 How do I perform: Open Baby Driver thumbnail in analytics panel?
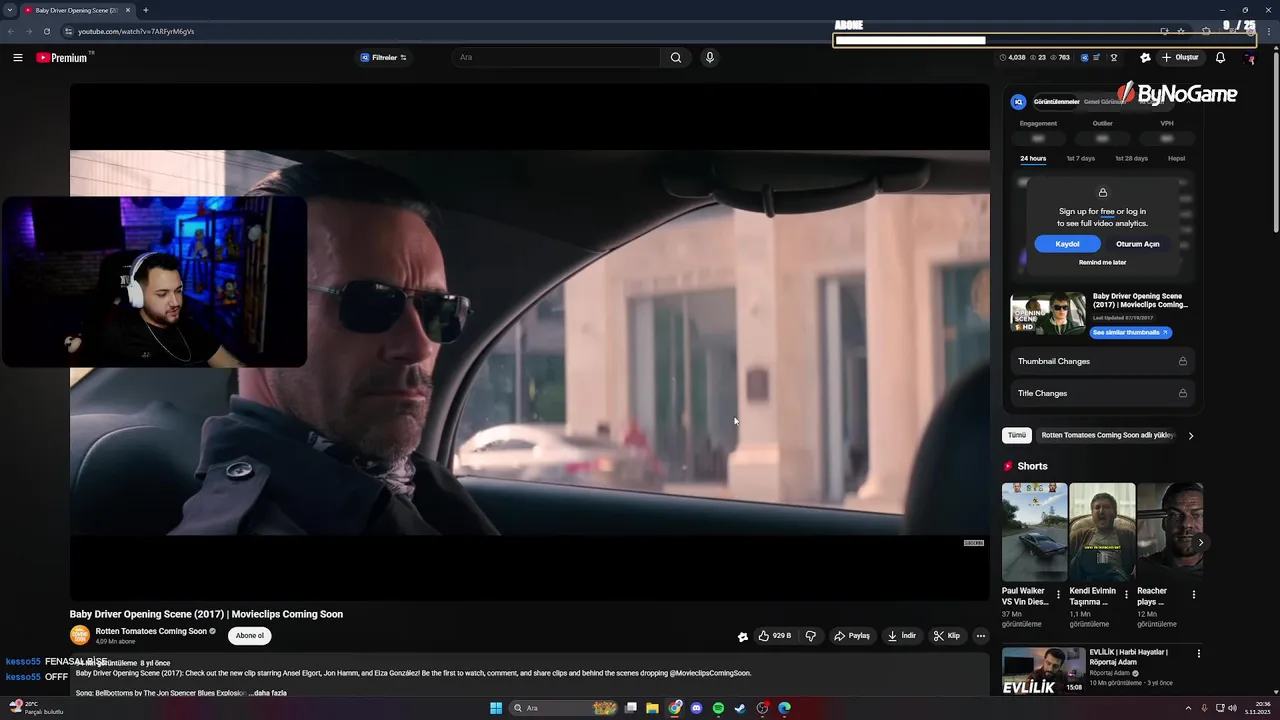point(1047,314)
